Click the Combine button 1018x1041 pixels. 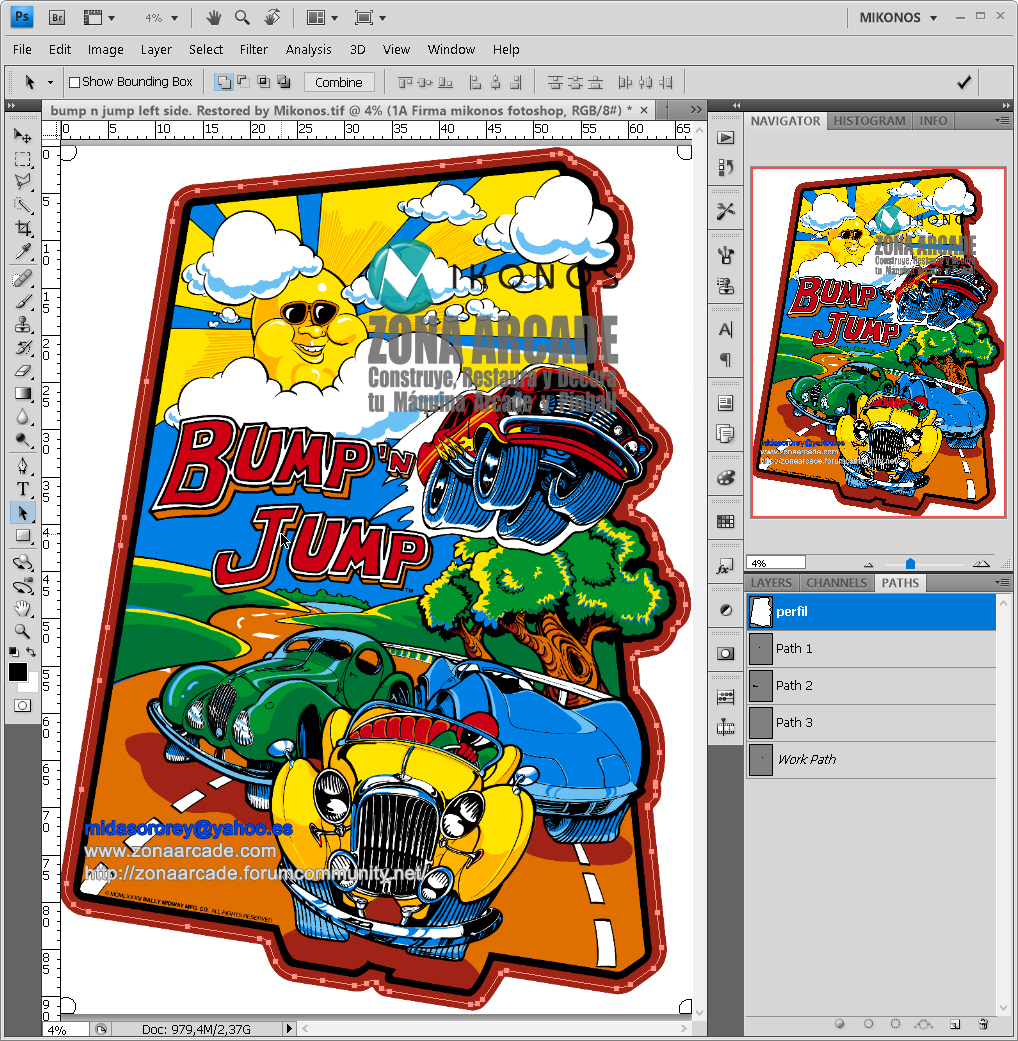[340, 81]
